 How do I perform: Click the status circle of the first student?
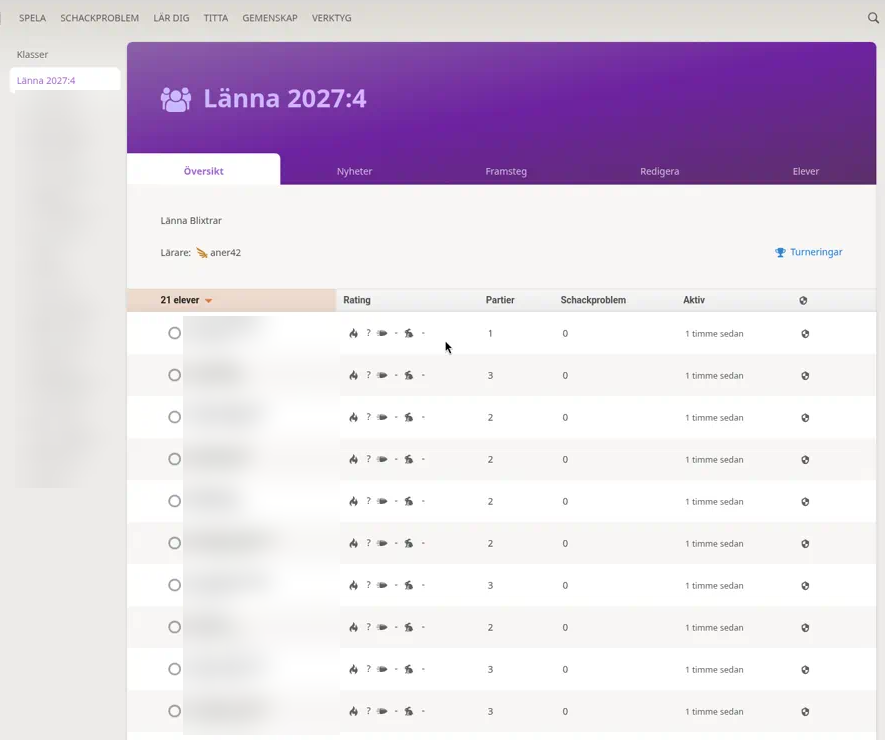point(174,333)
